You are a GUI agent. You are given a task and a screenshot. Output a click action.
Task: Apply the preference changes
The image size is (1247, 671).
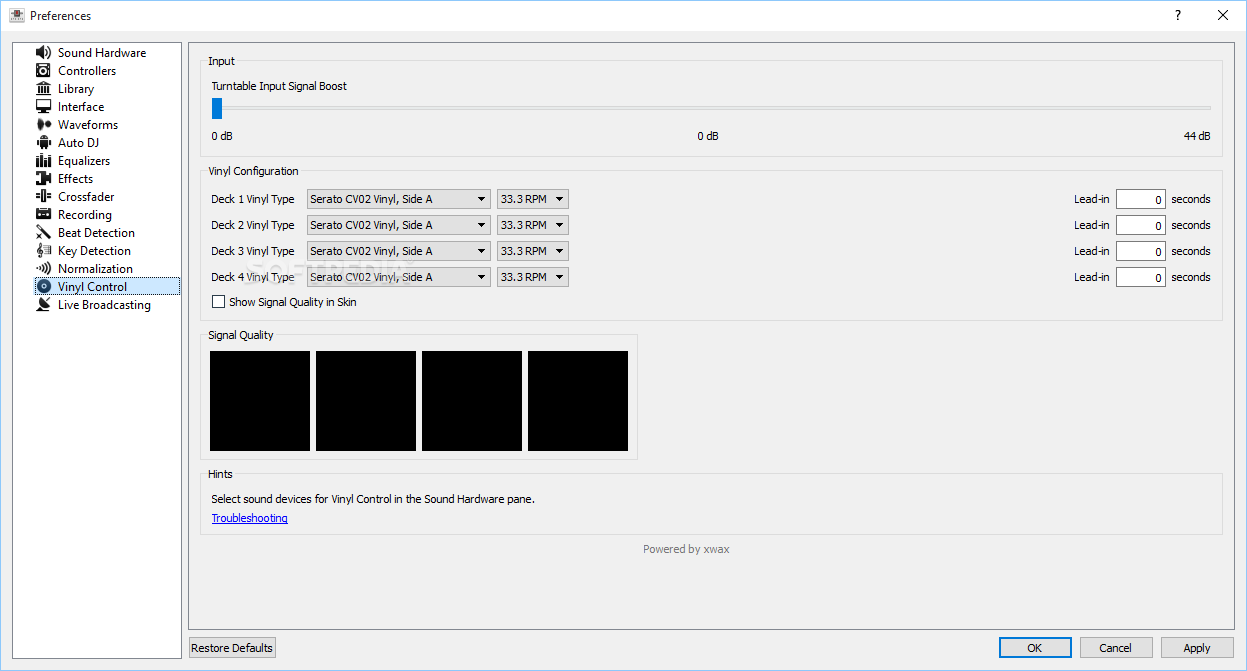pos(1197,648)
